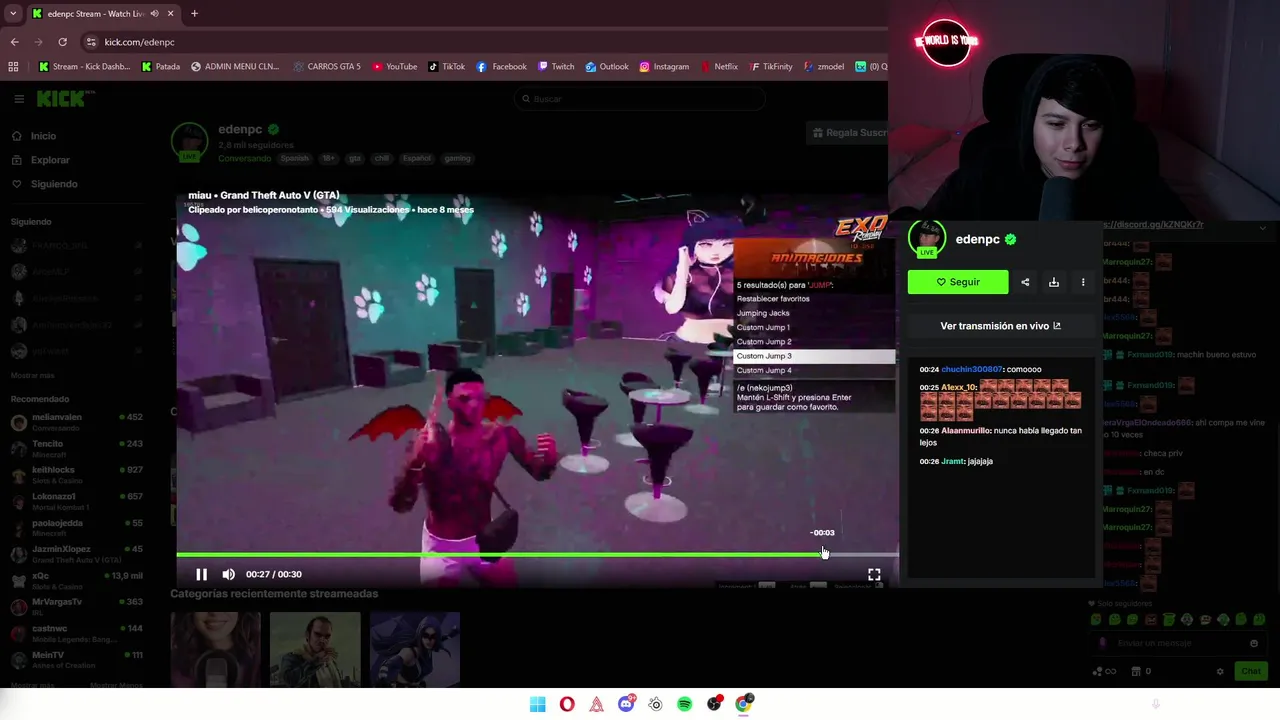Image resolution: width=1280 pixels, height=720 pixels.
Task: Open recommended channel Lokonazo1
Action: click(x=76, y=501)
